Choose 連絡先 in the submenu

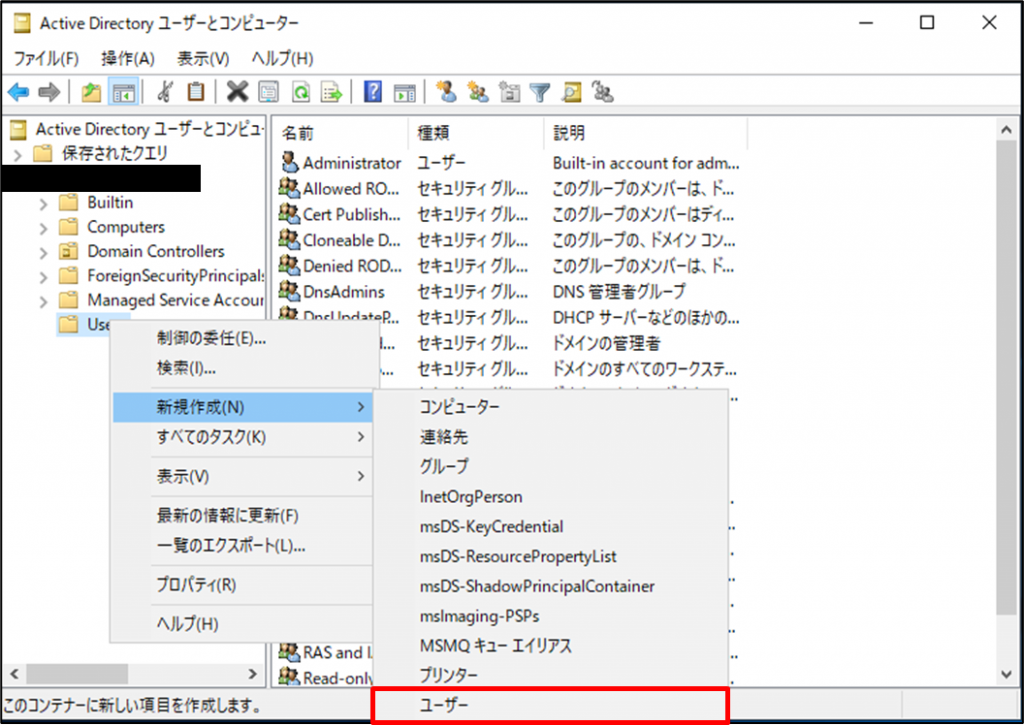tap(550, 436)
